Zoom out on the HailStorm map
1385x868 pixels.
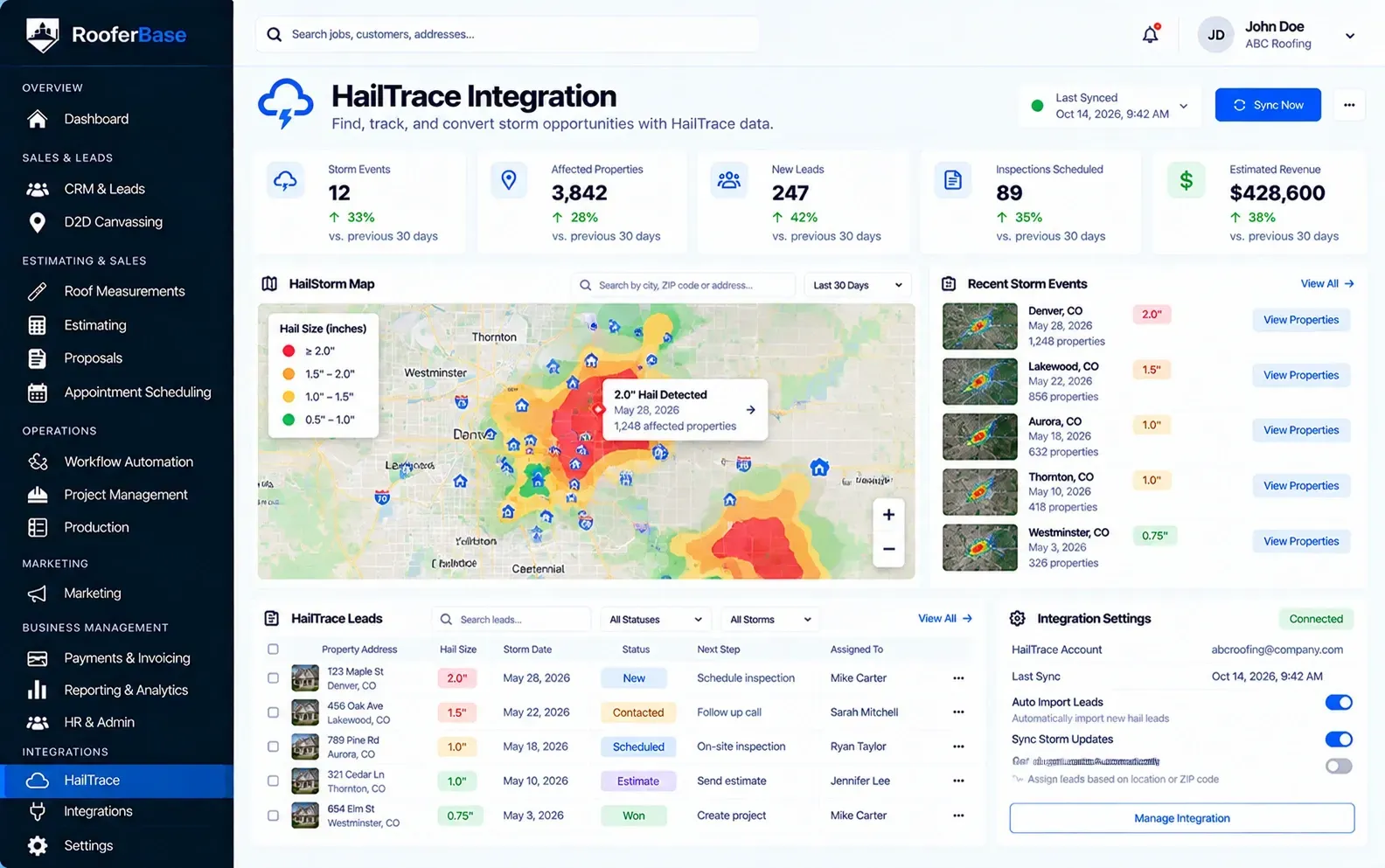click(888, 549)
